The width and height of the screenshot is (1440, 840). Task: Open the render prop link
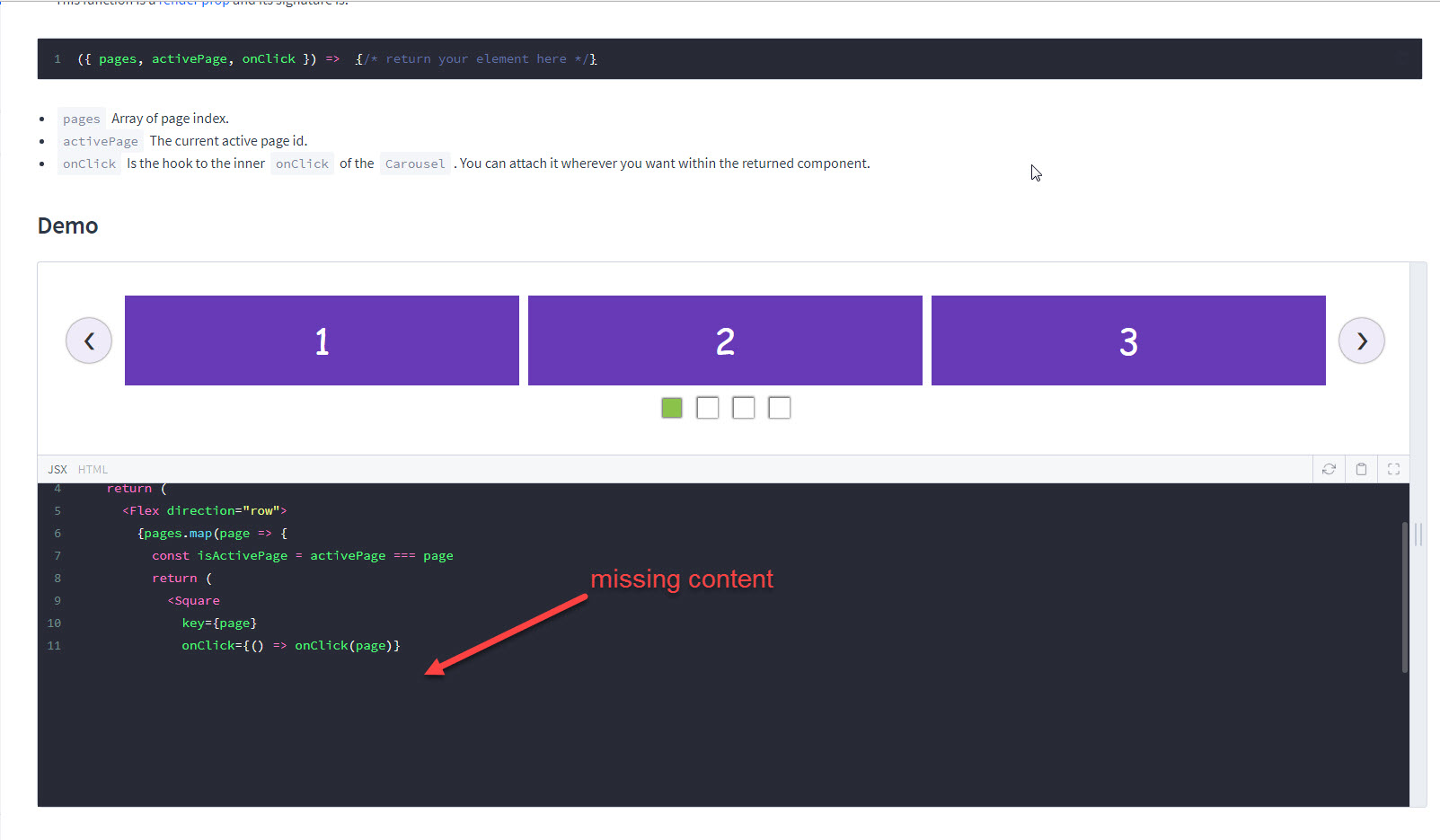(191, 4)
